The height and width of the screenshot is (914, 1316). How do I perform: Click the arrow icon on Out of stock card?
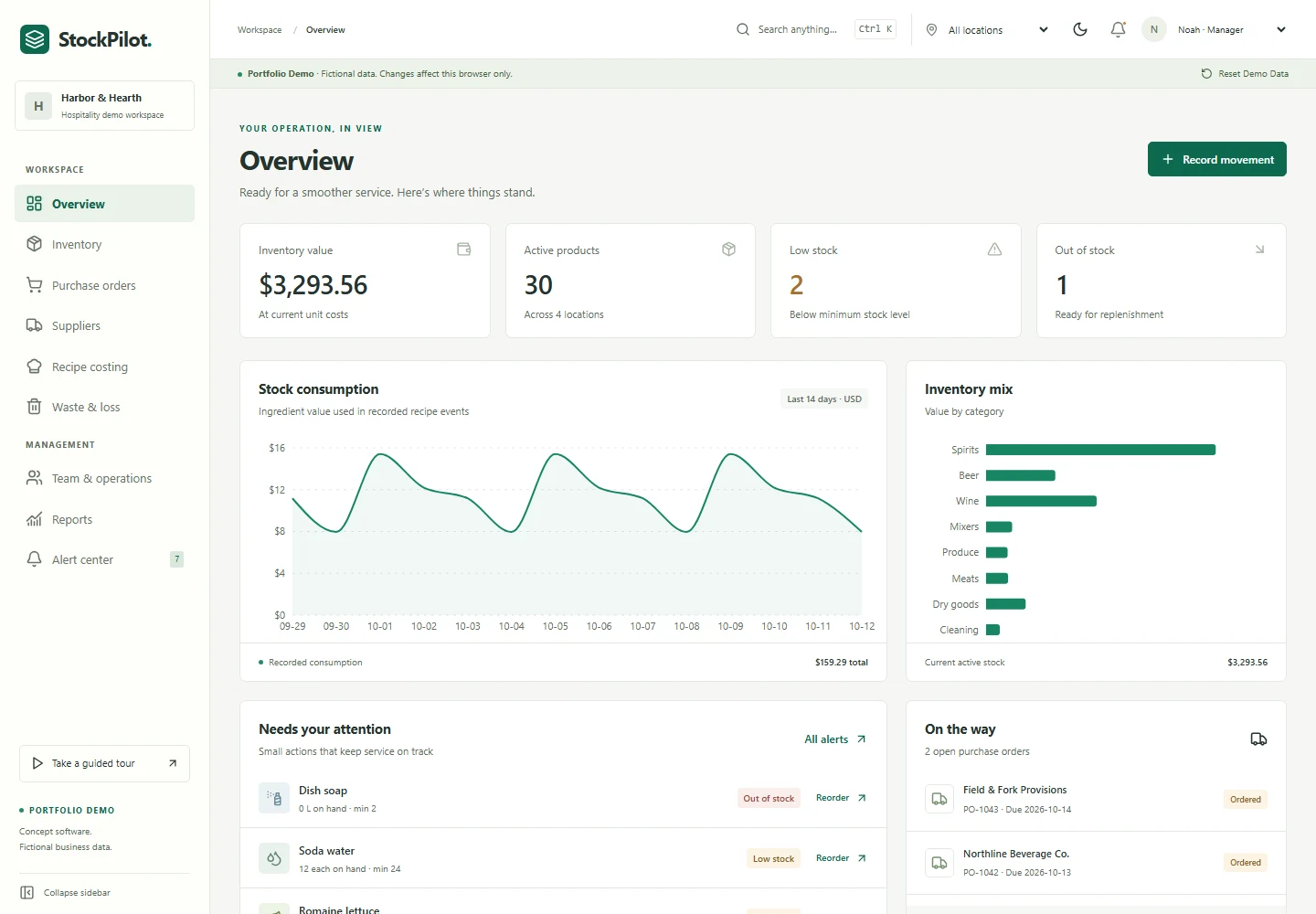pyautogui.click(x=1259, y=250)
